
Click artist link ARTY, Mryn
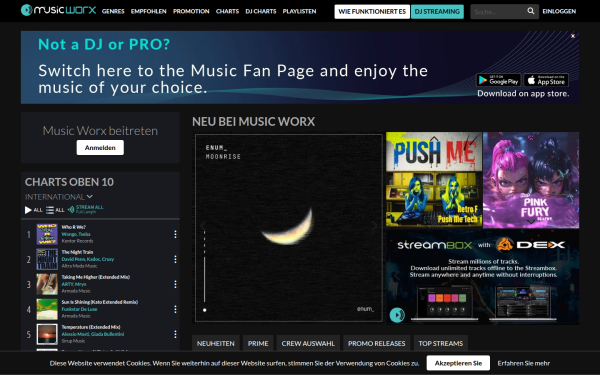coord(74,284)
